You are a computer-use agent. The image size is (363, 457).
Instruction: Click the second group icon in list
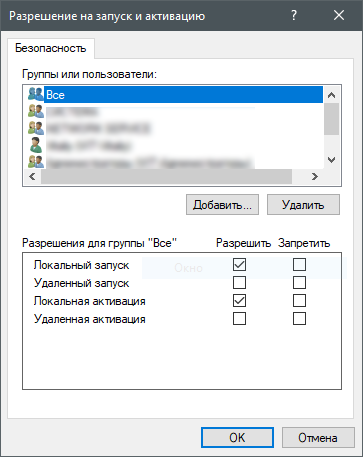click(36, 111)
